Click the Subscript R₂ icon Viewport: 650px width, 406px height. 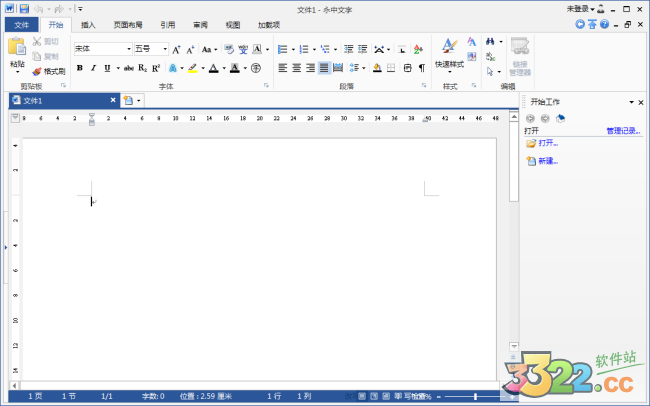click(x=143, y=68)
